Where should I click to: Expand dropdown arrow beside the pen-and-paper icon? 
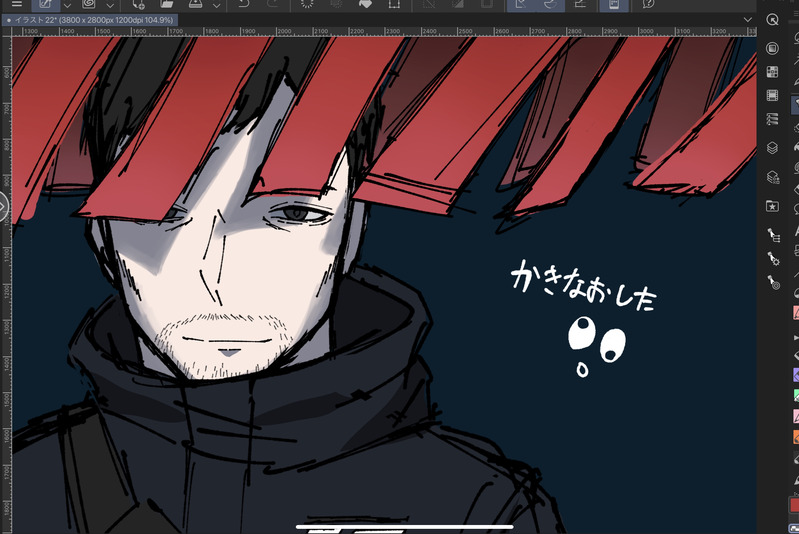(68, 6)
